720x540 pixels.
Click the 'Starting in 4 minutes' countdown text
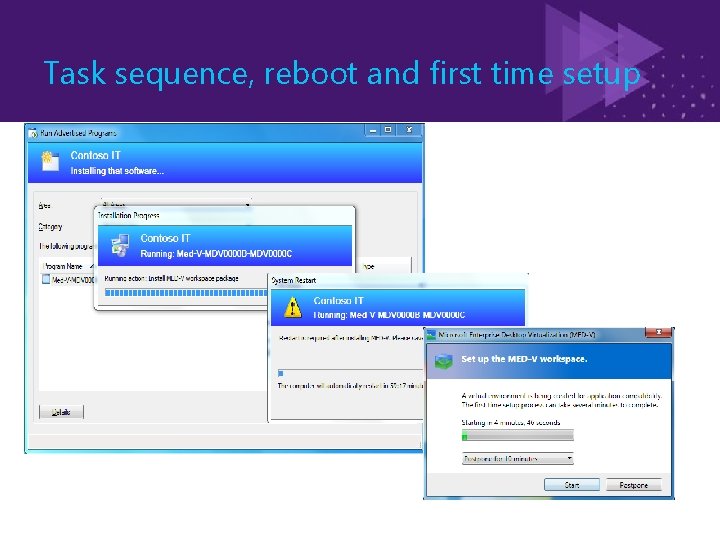click(x=511, y=422)
